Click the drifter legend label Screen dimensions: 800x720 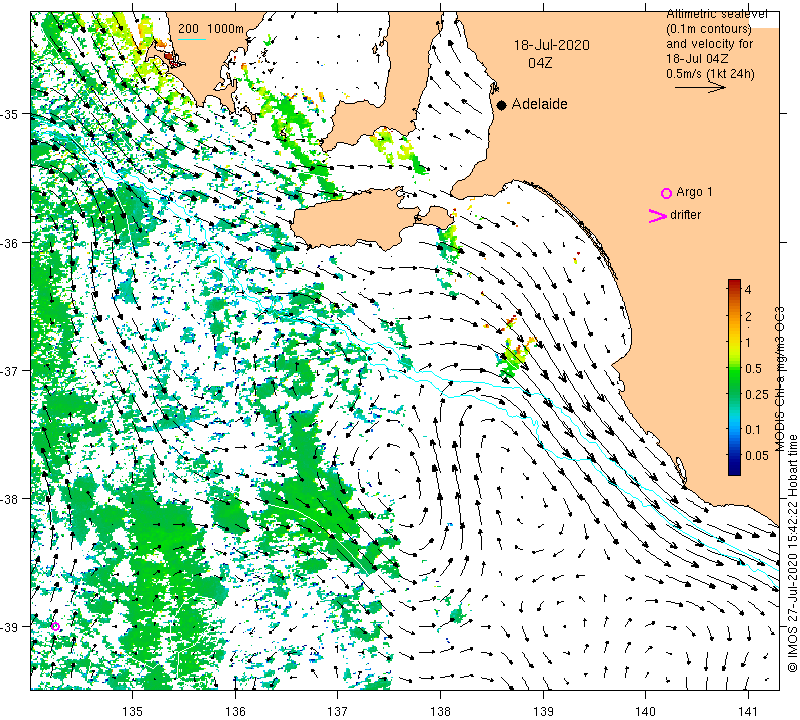[x=685, y=215]
